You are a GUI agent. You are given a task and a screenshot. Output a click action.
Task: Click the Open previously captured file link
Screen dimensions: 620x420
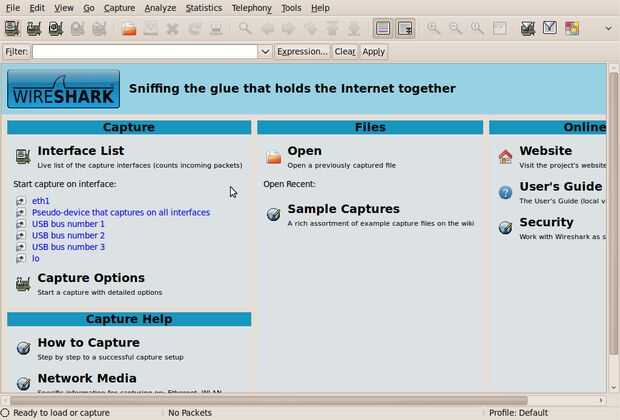pos(304,151)
